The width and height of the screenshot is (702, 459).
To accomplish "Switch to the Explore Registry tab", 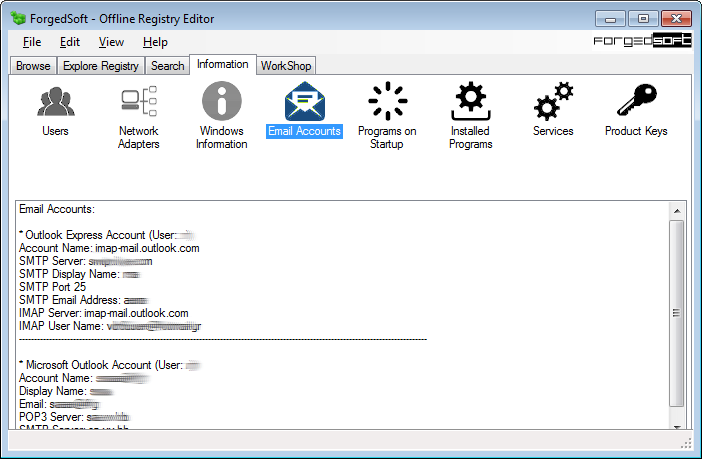I will pos(101,66).
